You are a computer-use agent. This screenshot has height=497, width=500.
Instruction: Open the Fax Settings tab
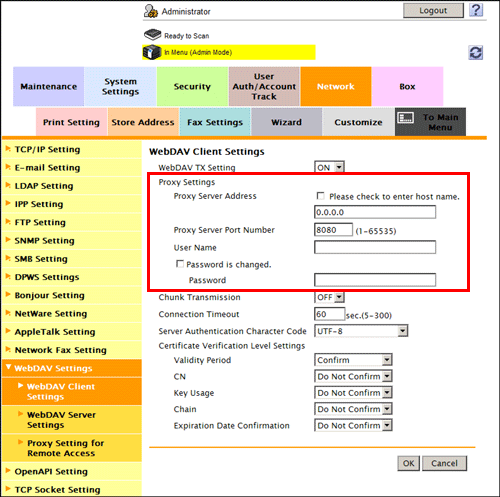pos(215,122)
